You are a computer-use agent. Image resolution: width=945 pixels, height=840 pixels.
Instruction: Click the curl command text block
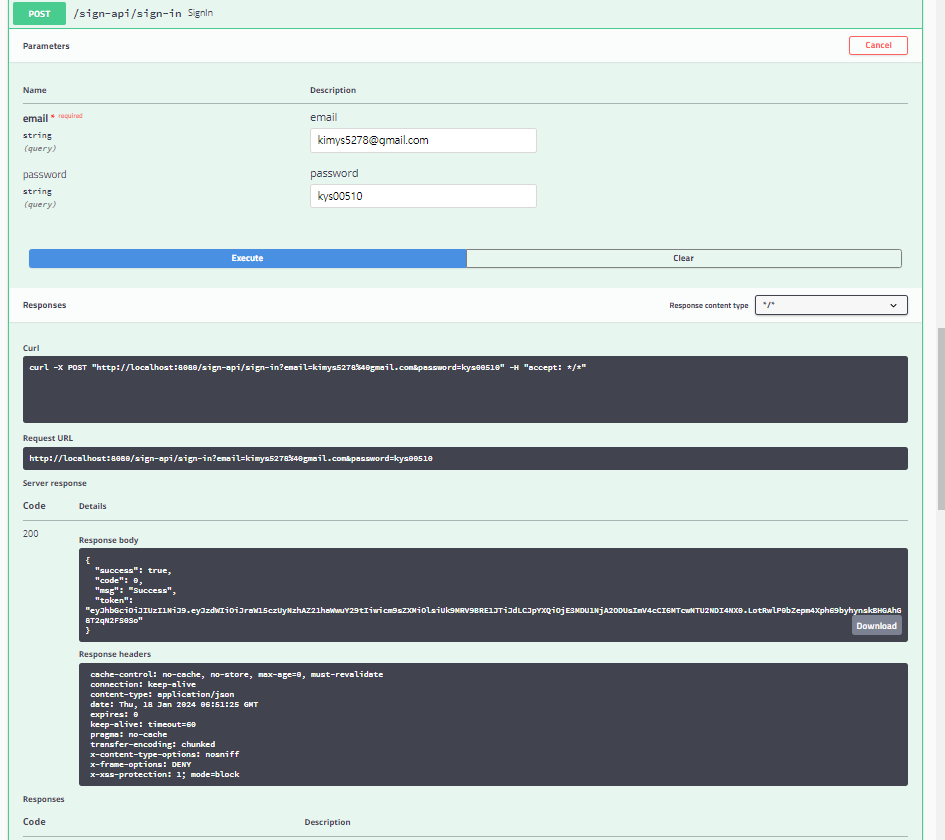coord(465,389)
